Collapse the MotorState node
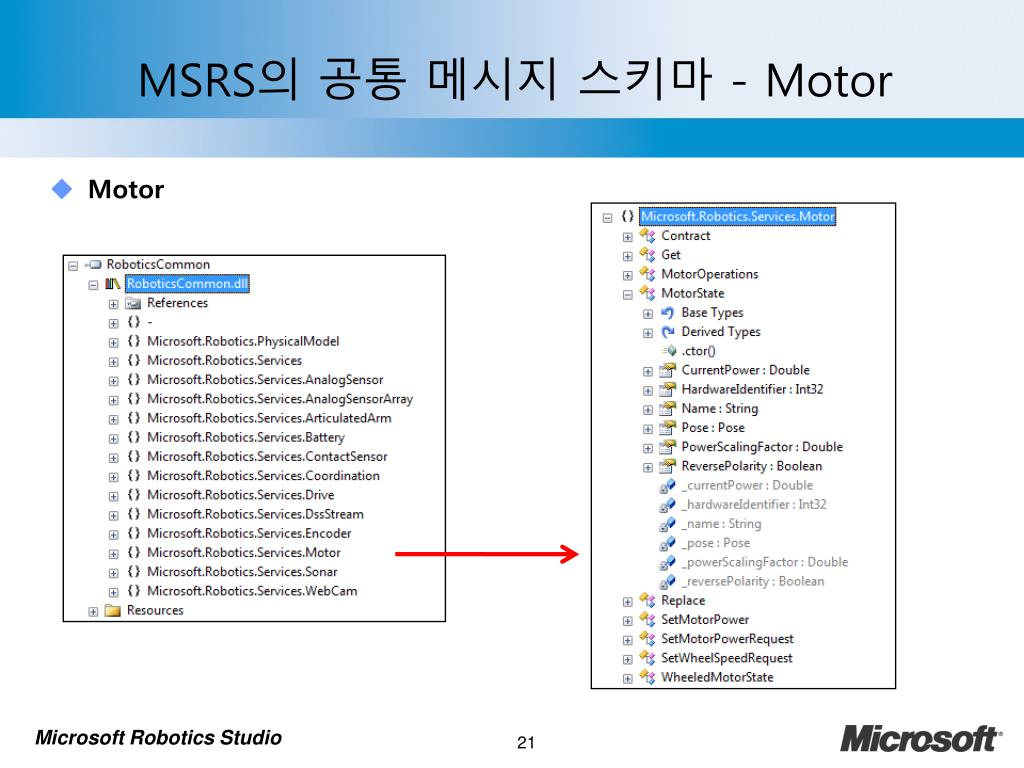Viewport: 1024px width, 768px height. tap(628, 295)
